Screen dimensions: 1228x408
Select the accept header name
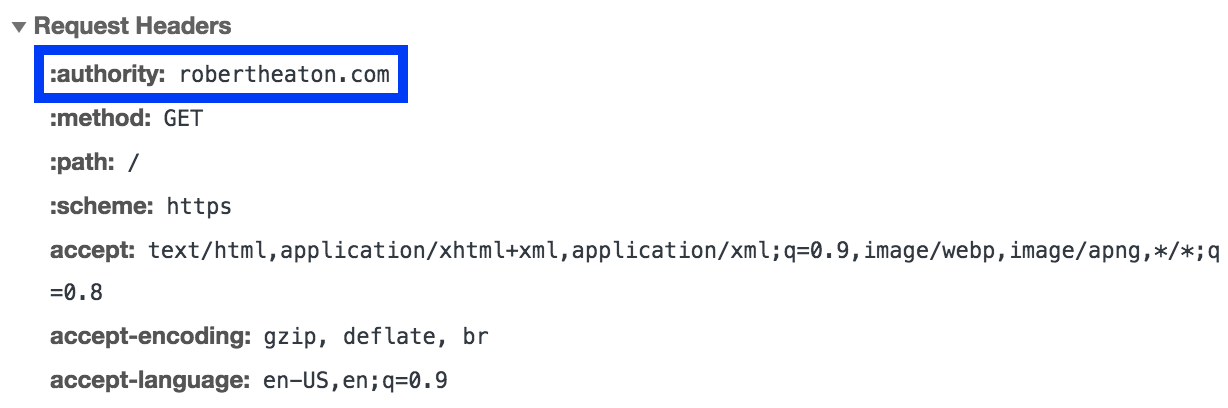coord(92,250)
